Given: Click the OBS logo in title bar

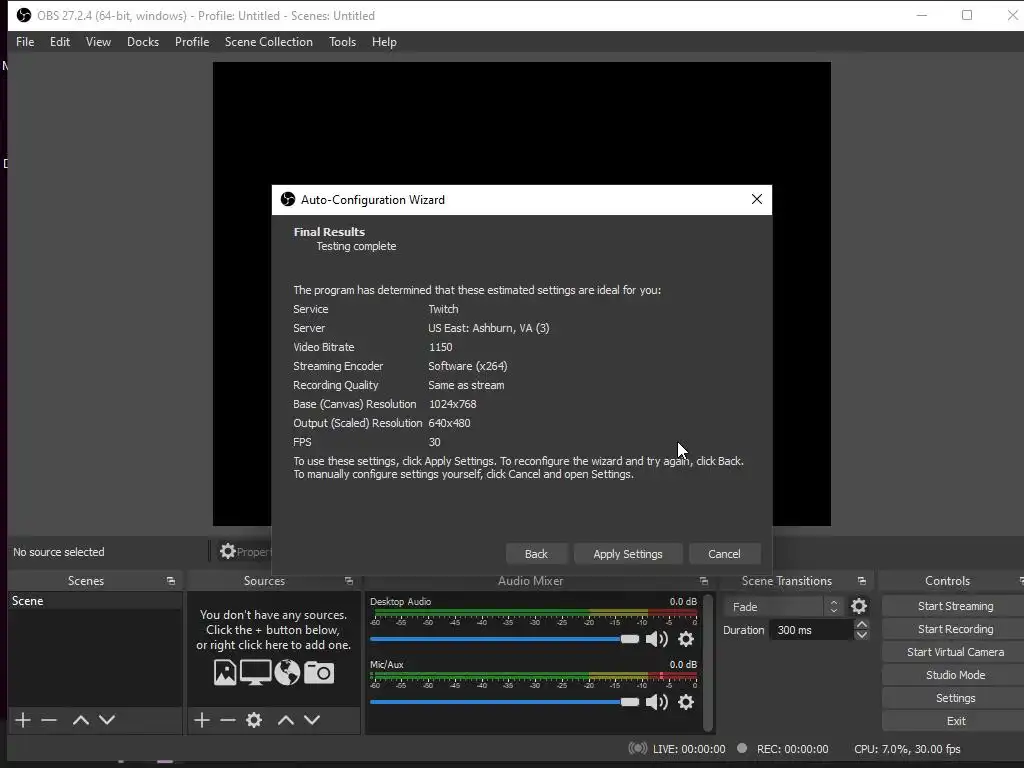Looking at the screenshot, I should pos(24,15).
